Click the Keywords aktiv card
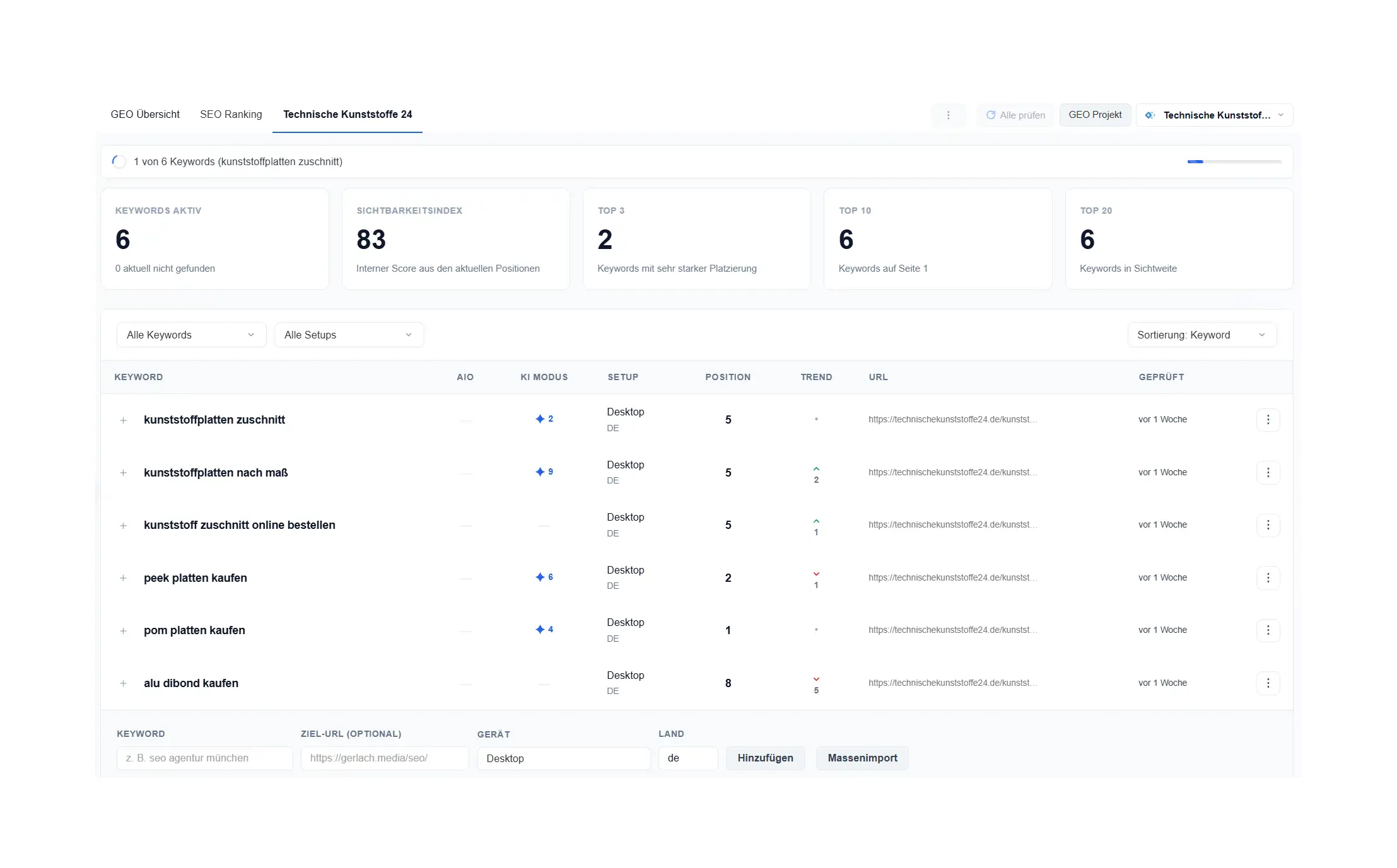 214,239
